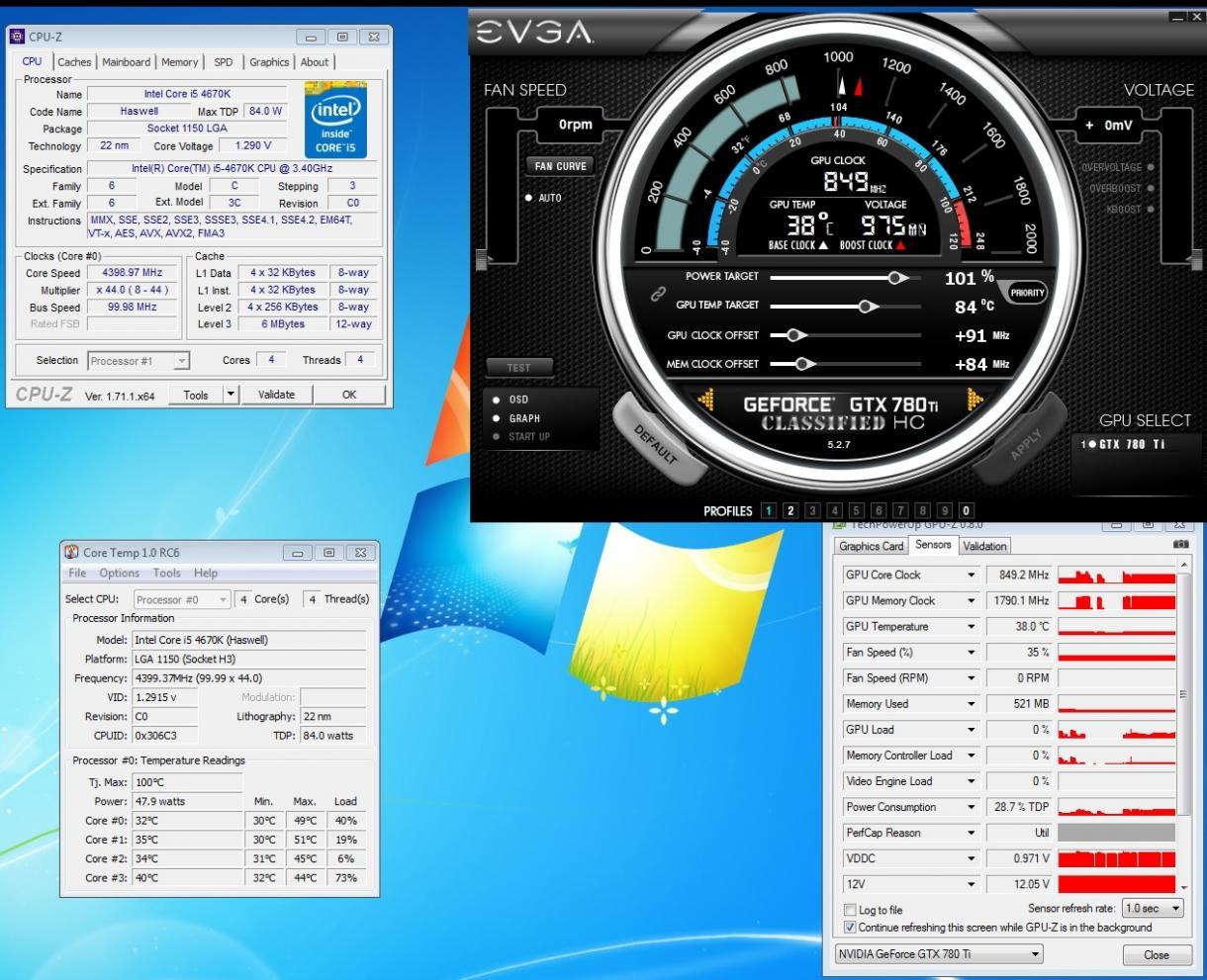This screenshot has width=1207, height=980.
Task: Switch to the Graphics Card tab in GPU-Z
Action: click(x=872, y=546)
